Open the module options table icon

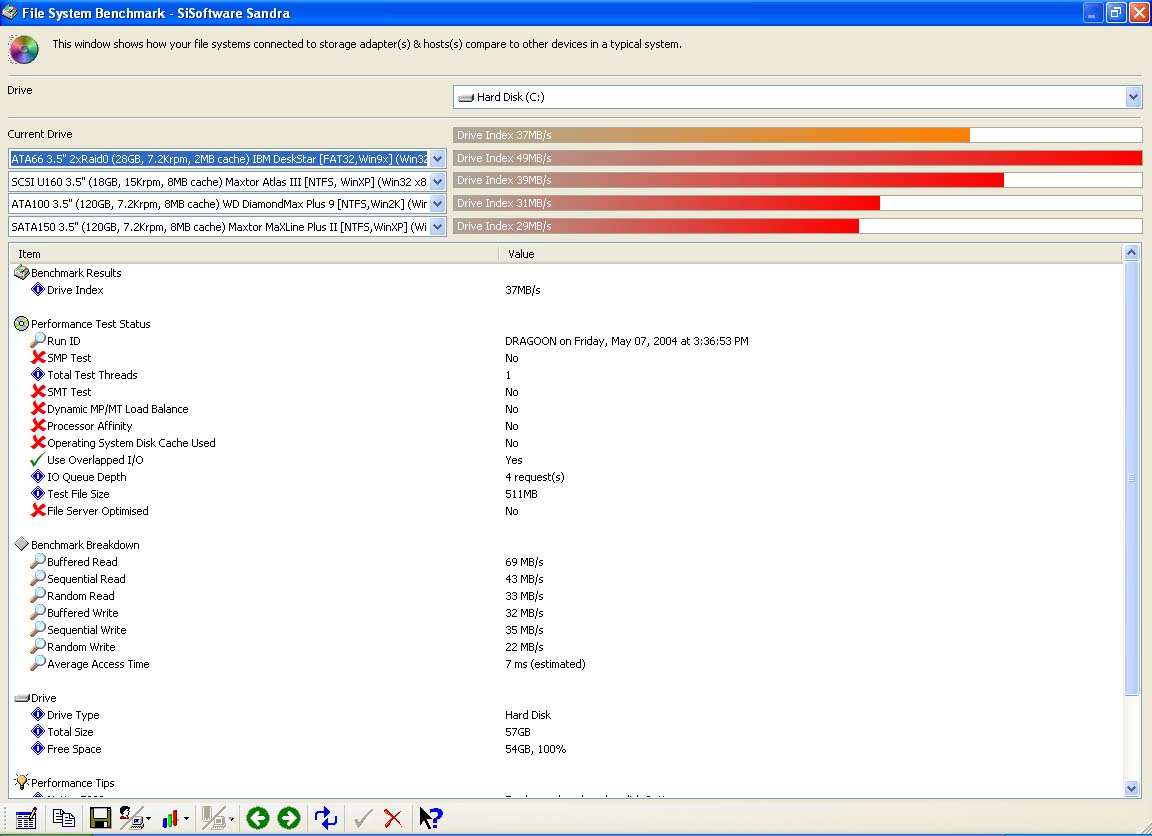[x=26, y=818]
